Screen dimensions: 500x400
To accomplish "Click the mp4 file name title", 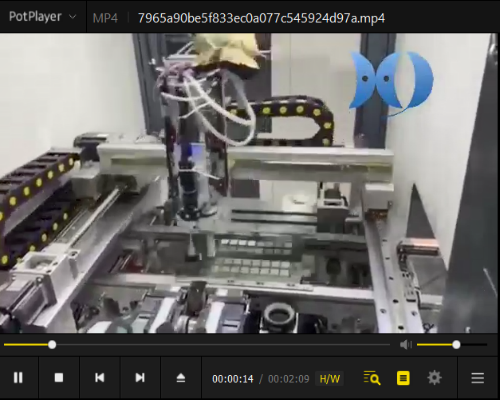I will click(x=261, y=18).
